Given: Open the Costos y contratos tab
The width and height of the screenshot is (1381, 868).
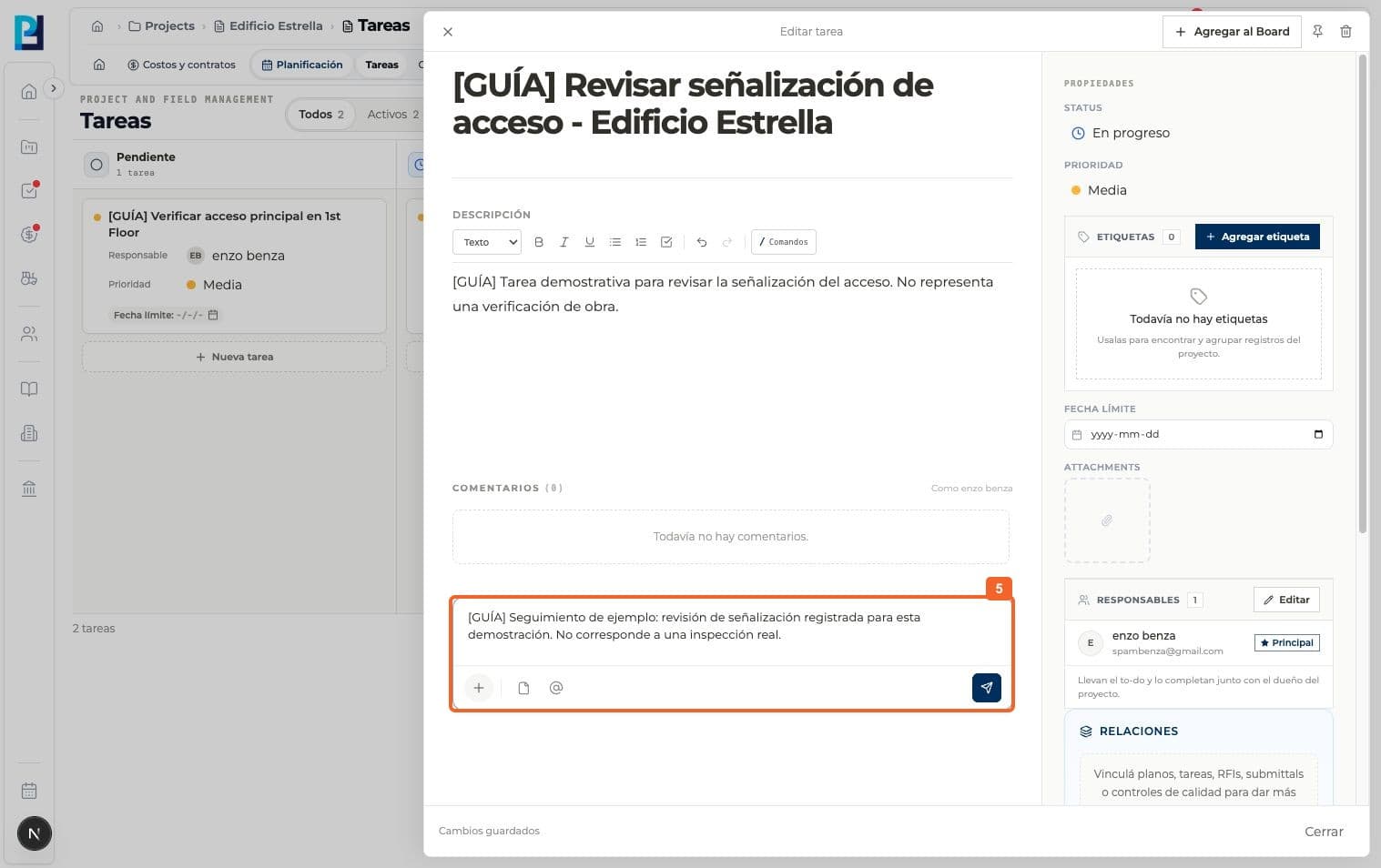Looking at the screenshot, I should pos(181,65).
